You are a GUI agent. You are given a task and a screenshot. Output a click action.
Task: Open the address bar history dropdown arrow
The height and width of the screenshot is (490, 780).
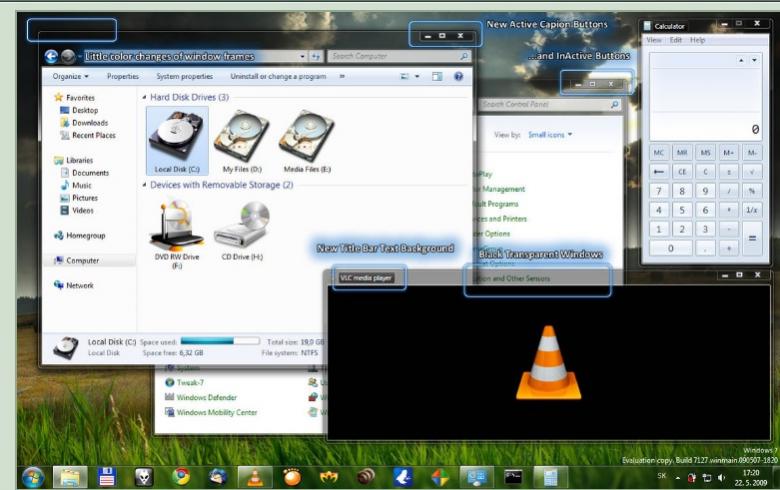pos(302,57)
